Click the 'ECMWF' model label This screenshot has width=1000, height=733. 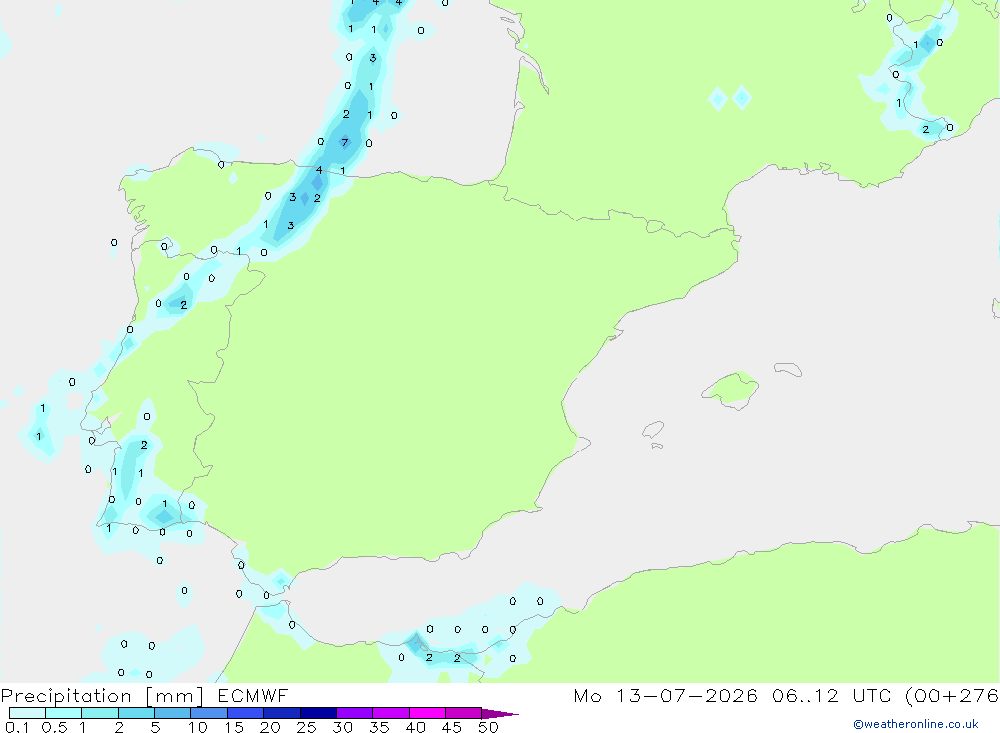[253, 695]
